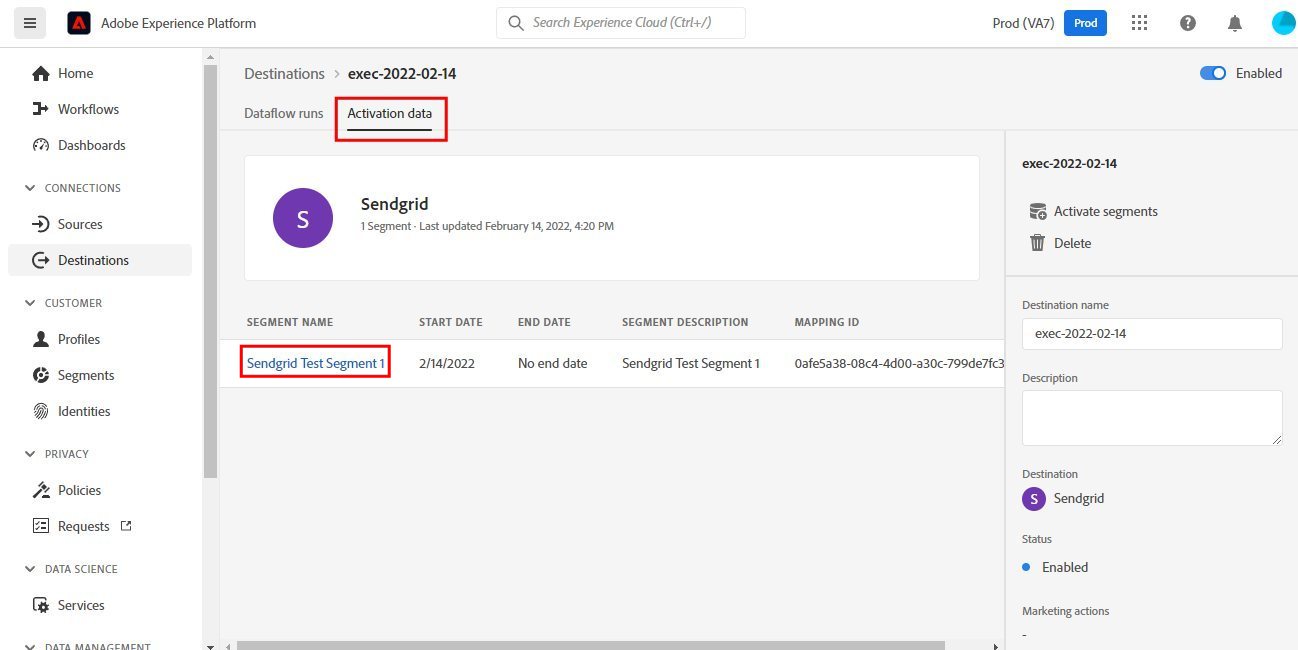Click the scrollbar's right arrow
Viewport: 1298px width, 650px height.
(x=995, y=645)
